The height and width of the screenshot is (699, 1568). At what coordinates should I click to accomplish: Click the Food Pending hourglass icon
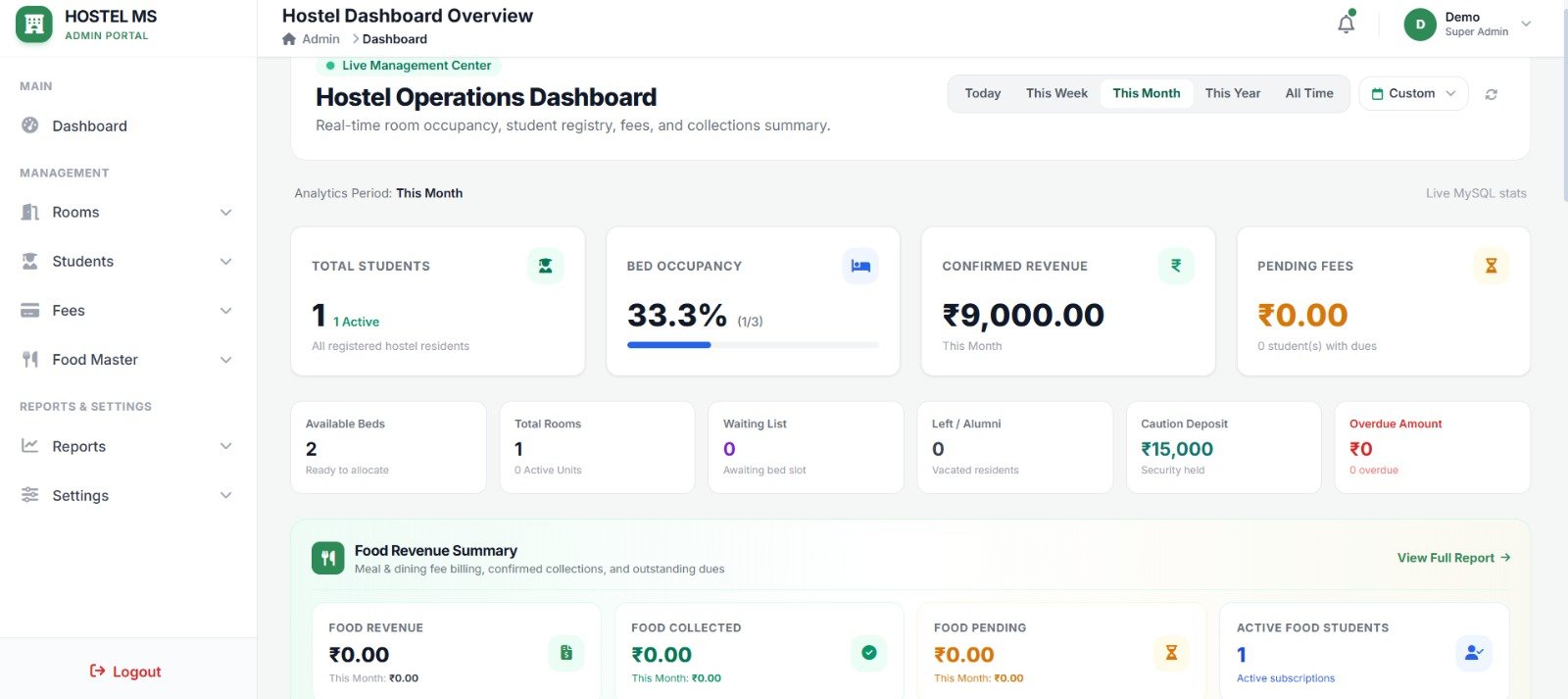click(x=1171, y=653)
